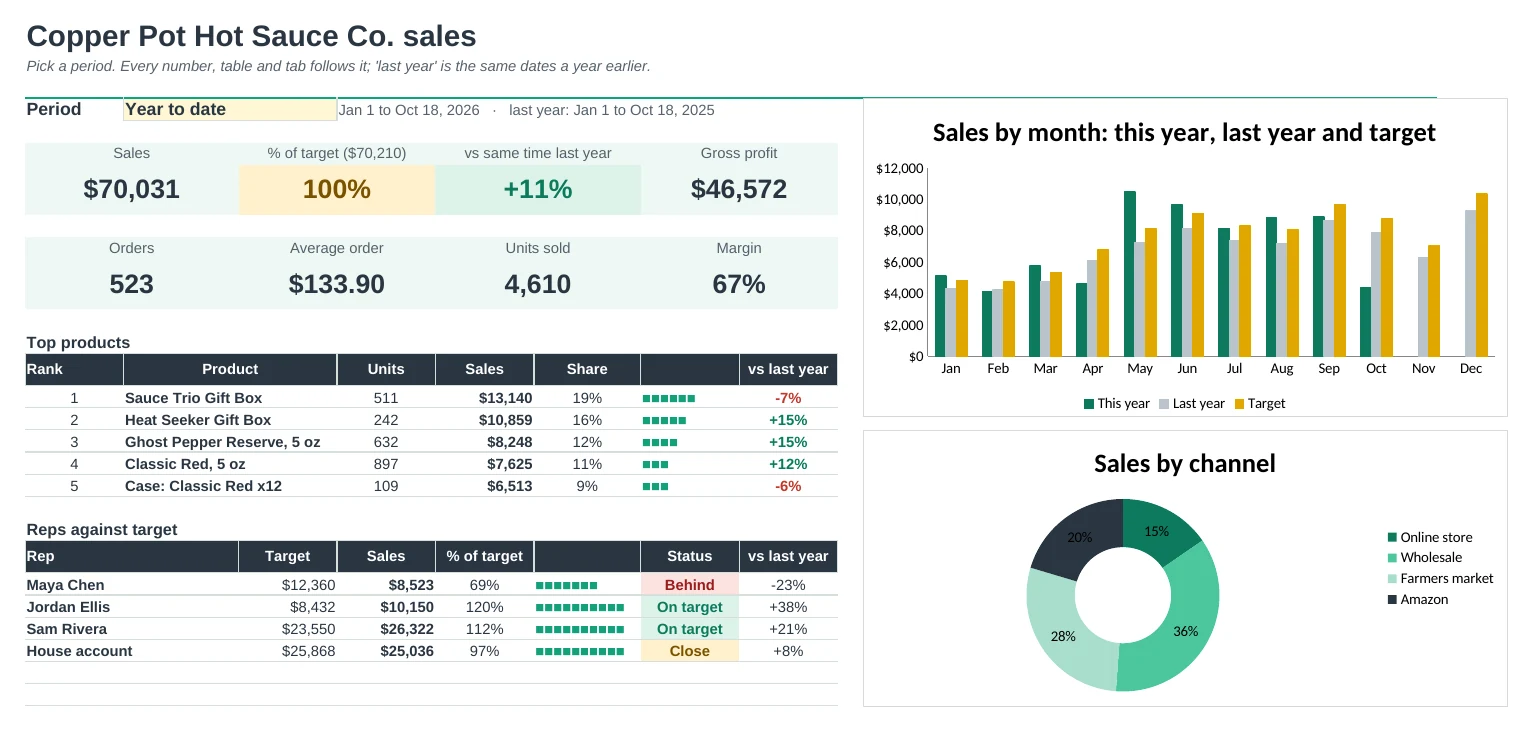Image resolution: width=1532 pixels, height=731 pixels.
Task: Select the date range text Jan 1 to Oct 18, 2026
Action: coord(409,110)
